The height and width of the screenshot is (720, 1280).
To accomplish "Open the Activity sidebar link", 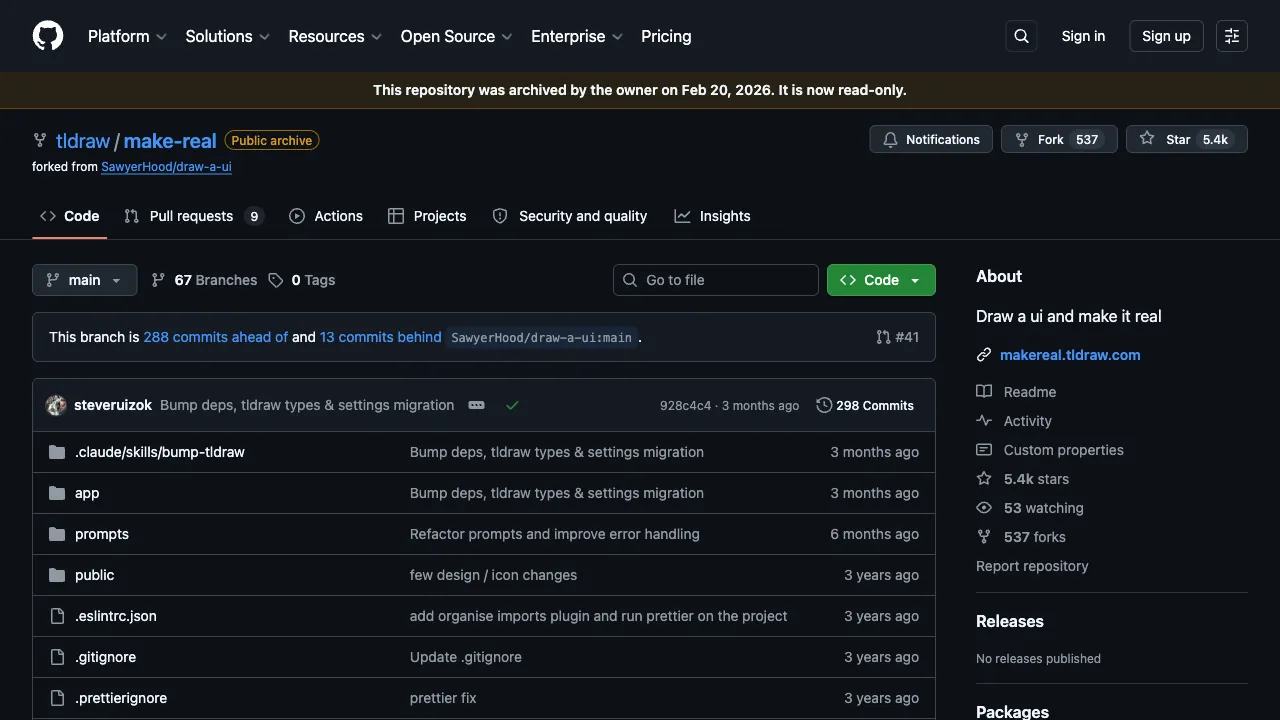I will [x=1014, y=421].
